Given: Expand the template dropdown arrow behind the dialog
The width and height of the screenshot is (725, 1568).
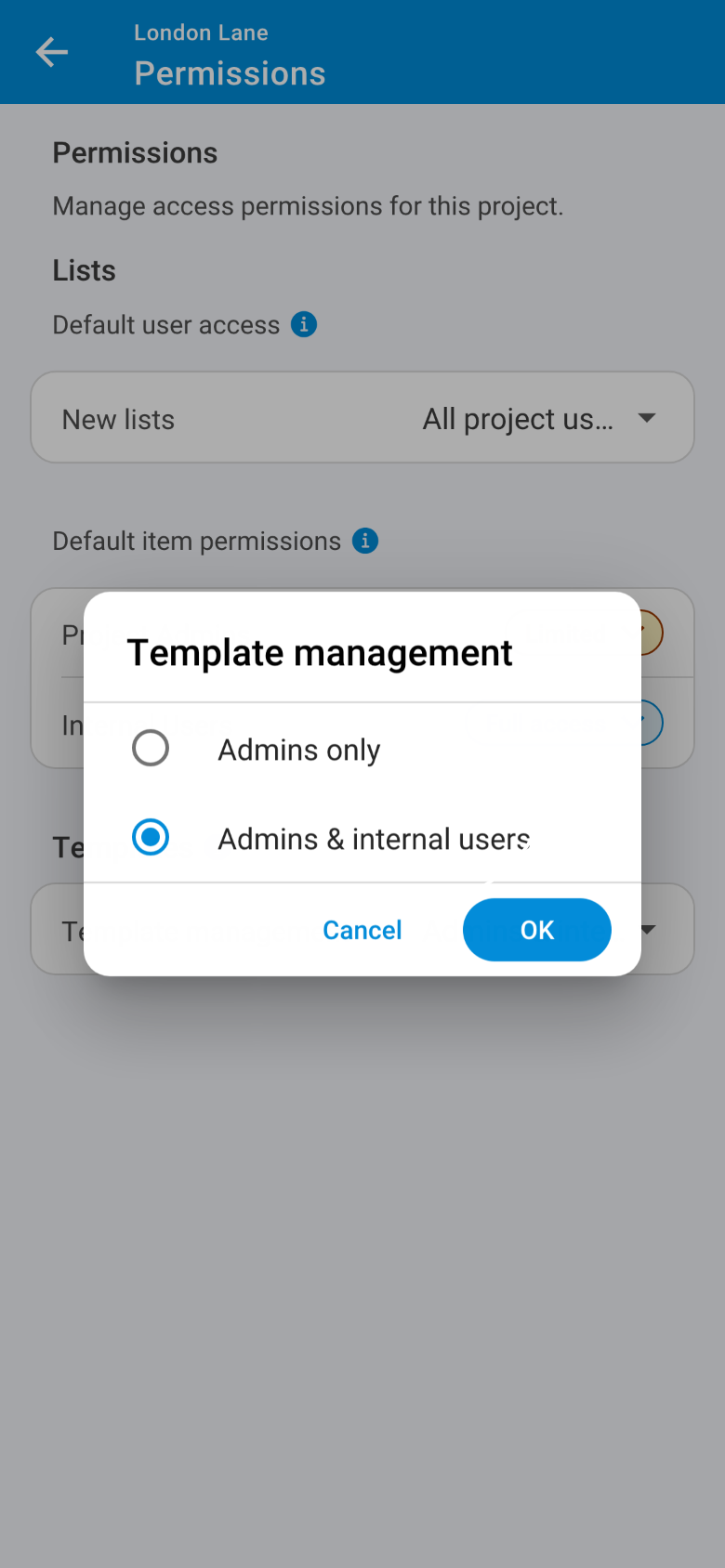Looking at the screenshot, I should (649, 929).
